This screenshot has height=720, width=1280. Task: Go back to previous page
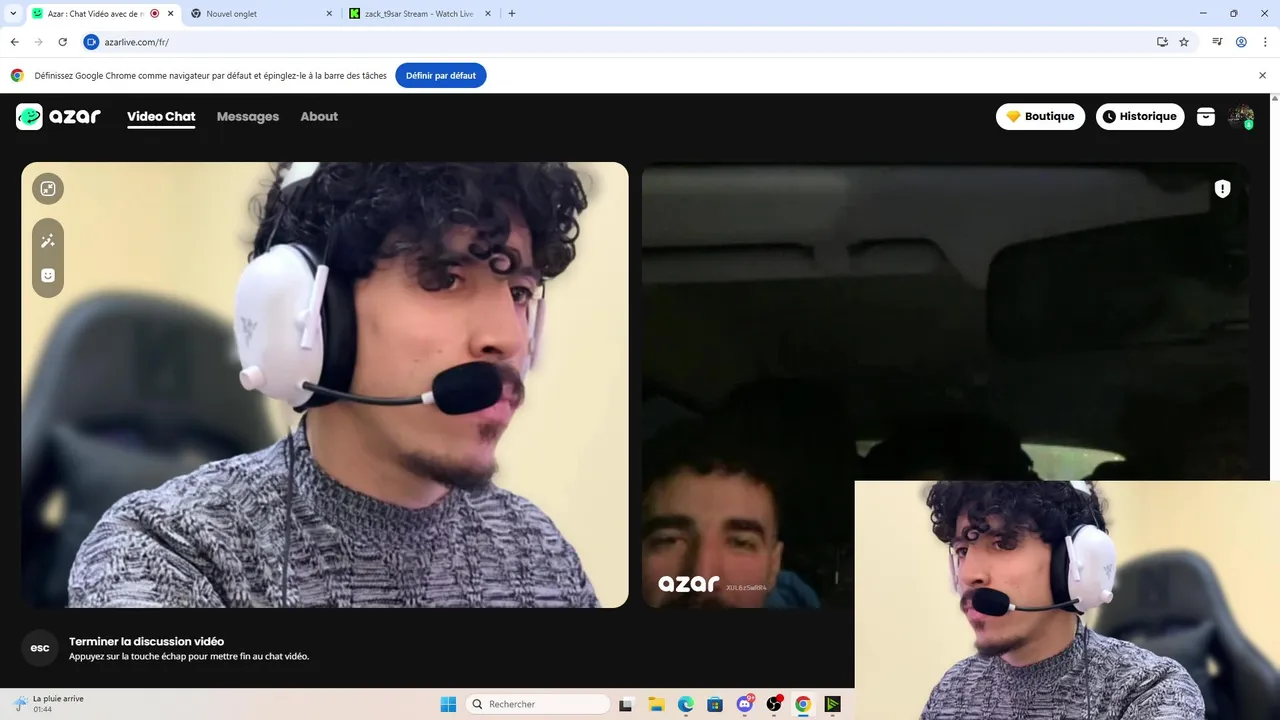(15, 42)
